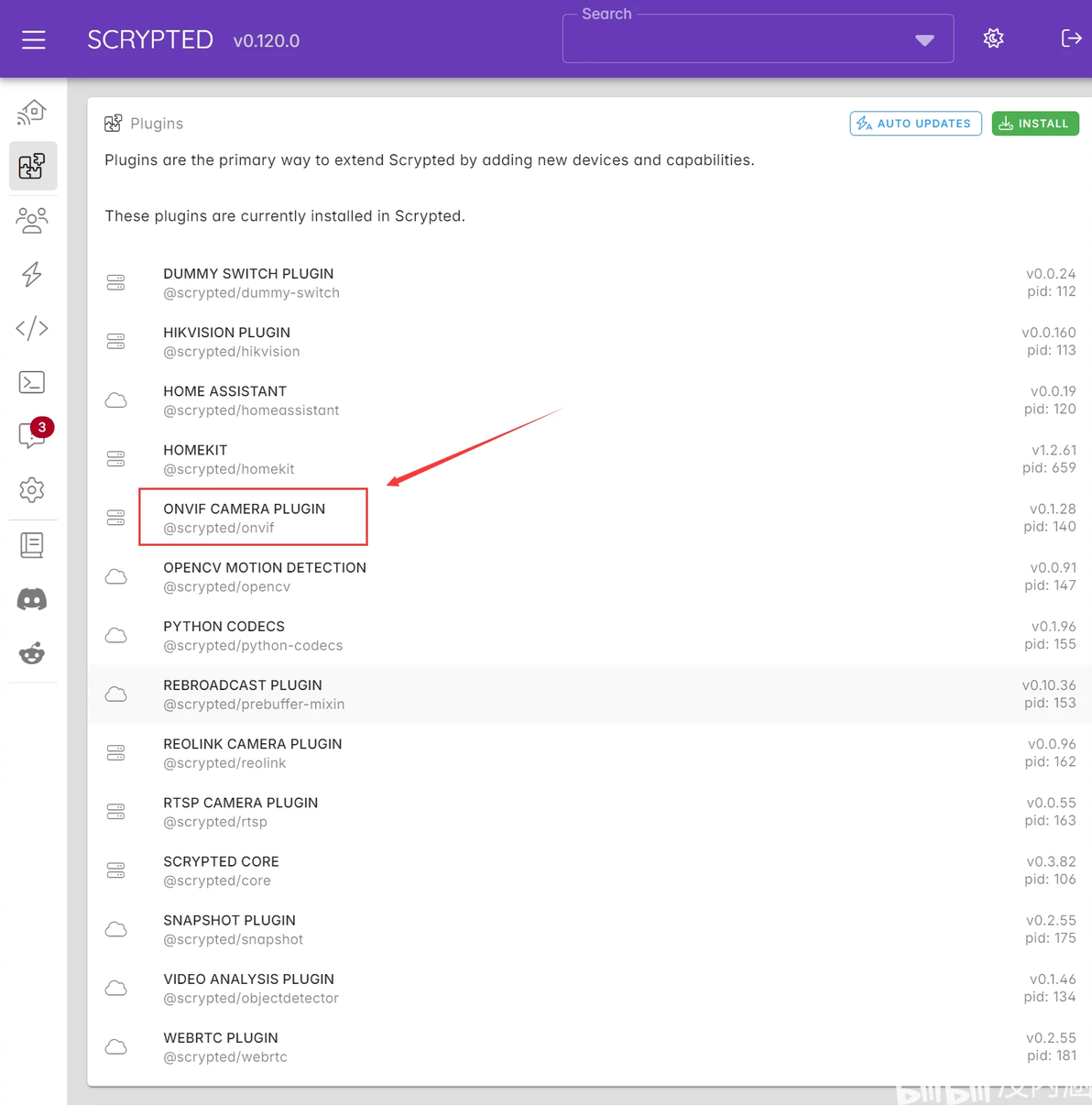Enable Auto Updates for plugins

point(915,124)
